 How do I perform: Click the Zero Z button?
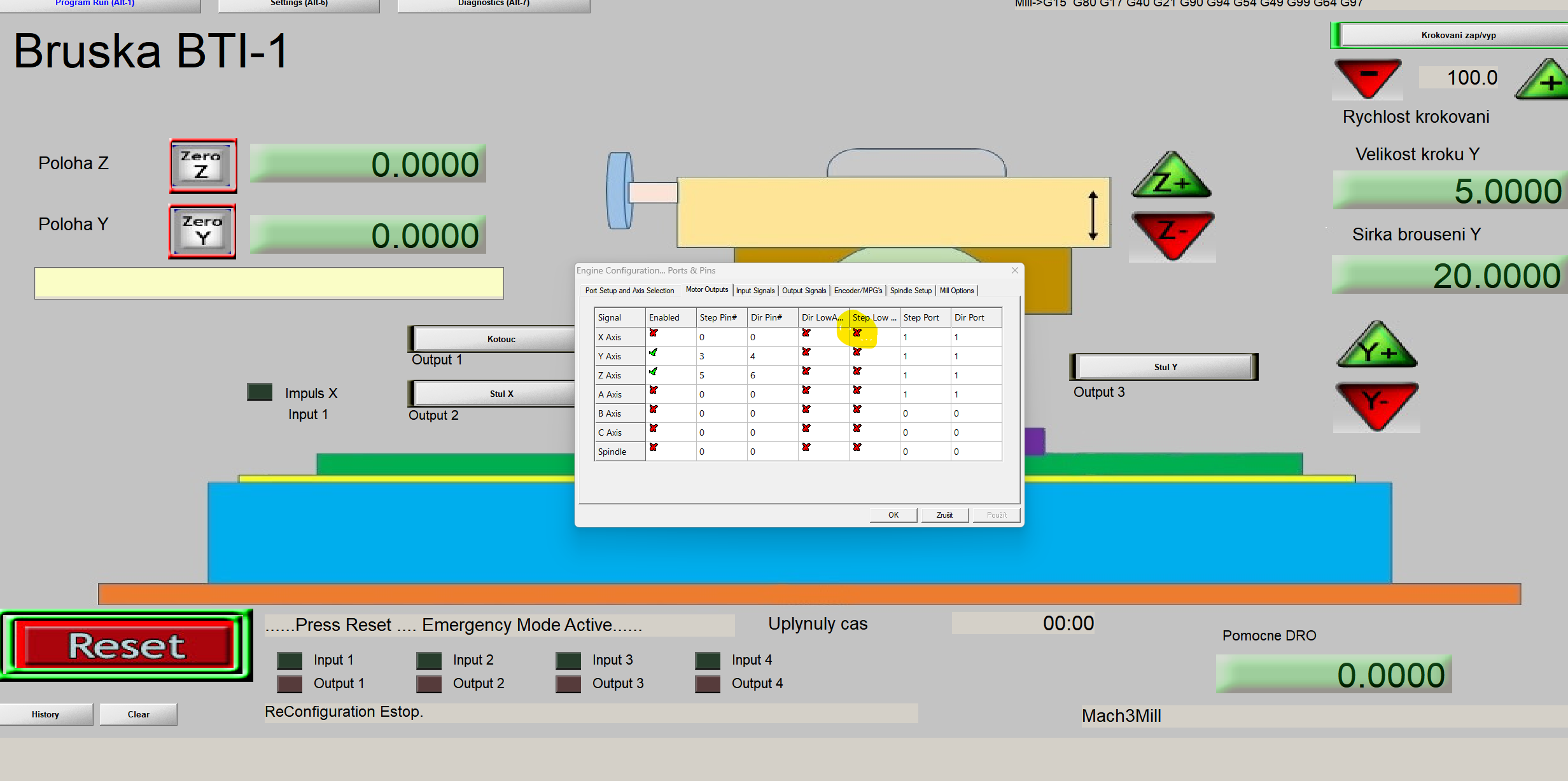[x=203, y=165]
